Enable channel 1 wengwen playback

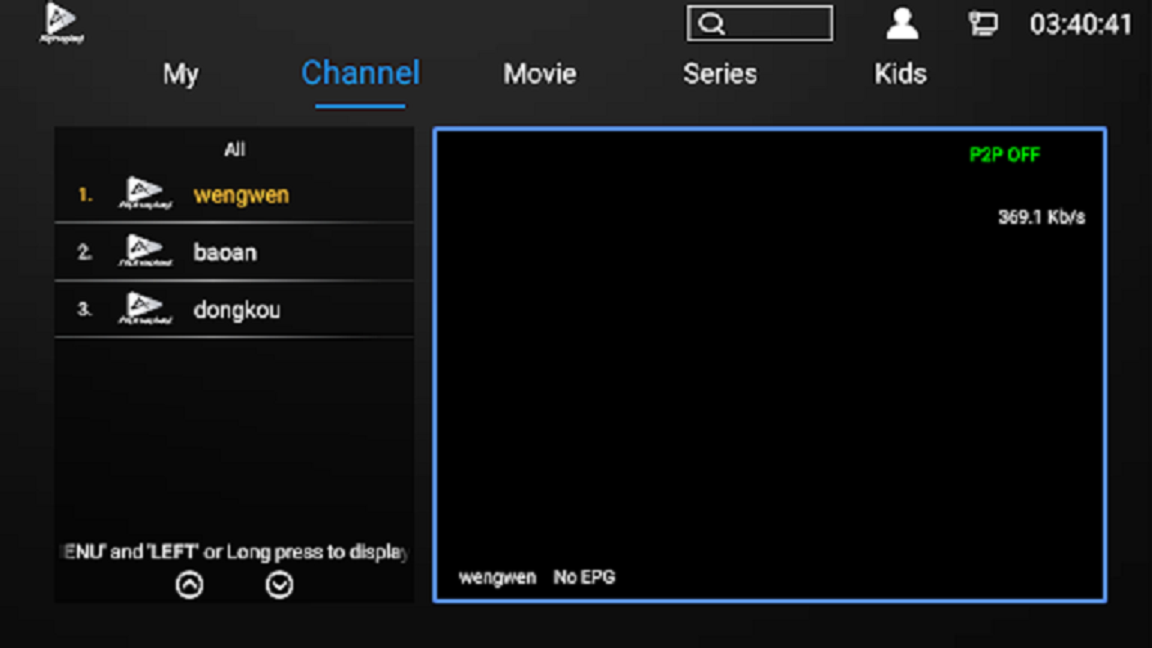(240, 197)
